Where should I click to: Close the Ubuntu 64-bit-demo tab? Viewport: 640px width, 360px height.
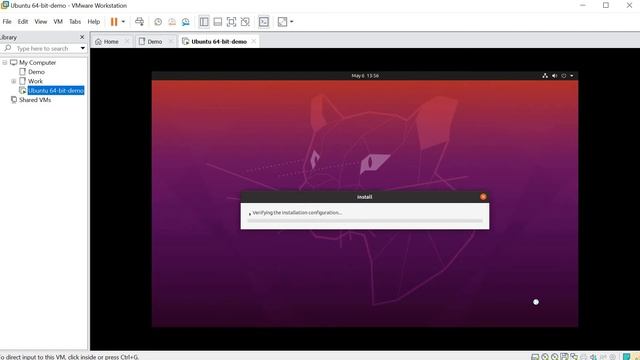[254, 42]
